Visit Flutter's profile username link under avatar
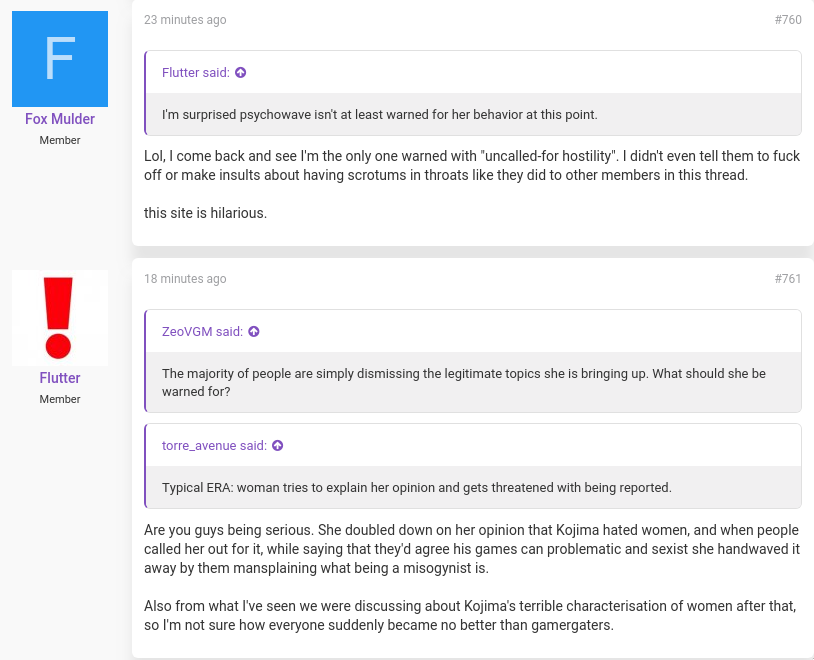 60,378
